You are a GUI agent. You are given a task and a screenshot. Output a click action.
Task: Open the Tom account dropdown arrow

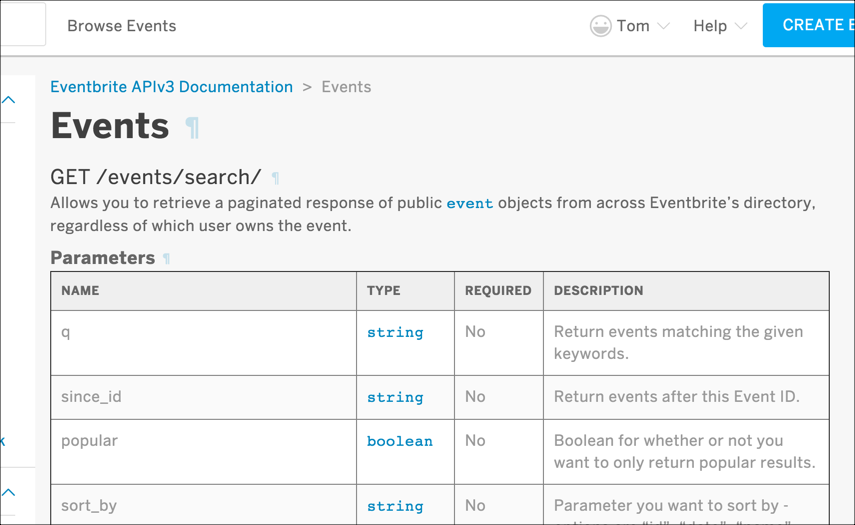pyautogui.click(x=664, y=26)
